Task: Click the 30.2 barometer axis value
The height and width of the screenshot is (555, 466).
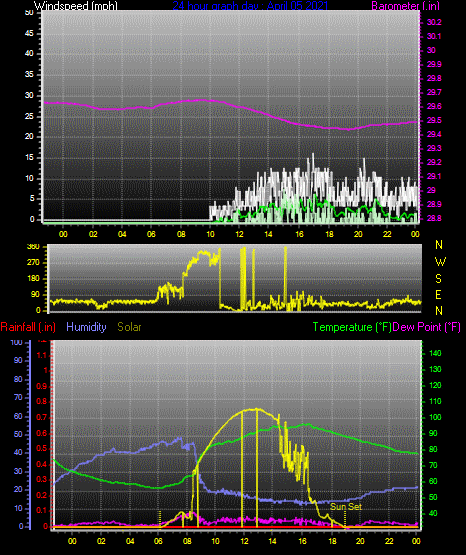Action: point(434,22)
